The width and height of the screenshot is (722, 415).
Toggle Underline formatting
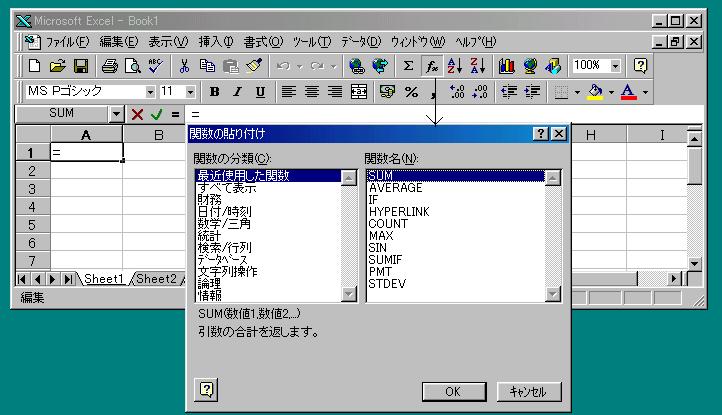[260, 92]
